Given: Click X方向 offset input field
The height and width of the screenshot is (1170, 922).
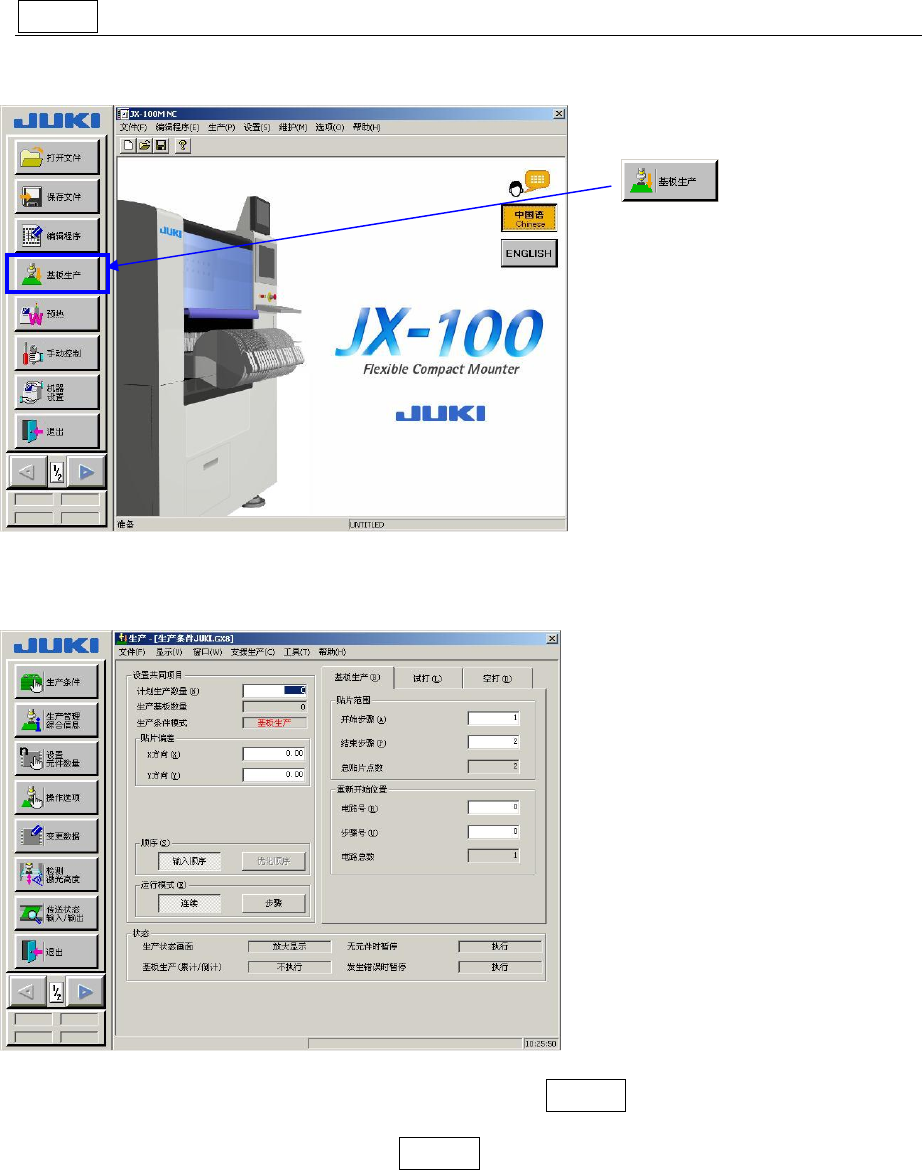Looking at the screenshot, I should point(275,754).
